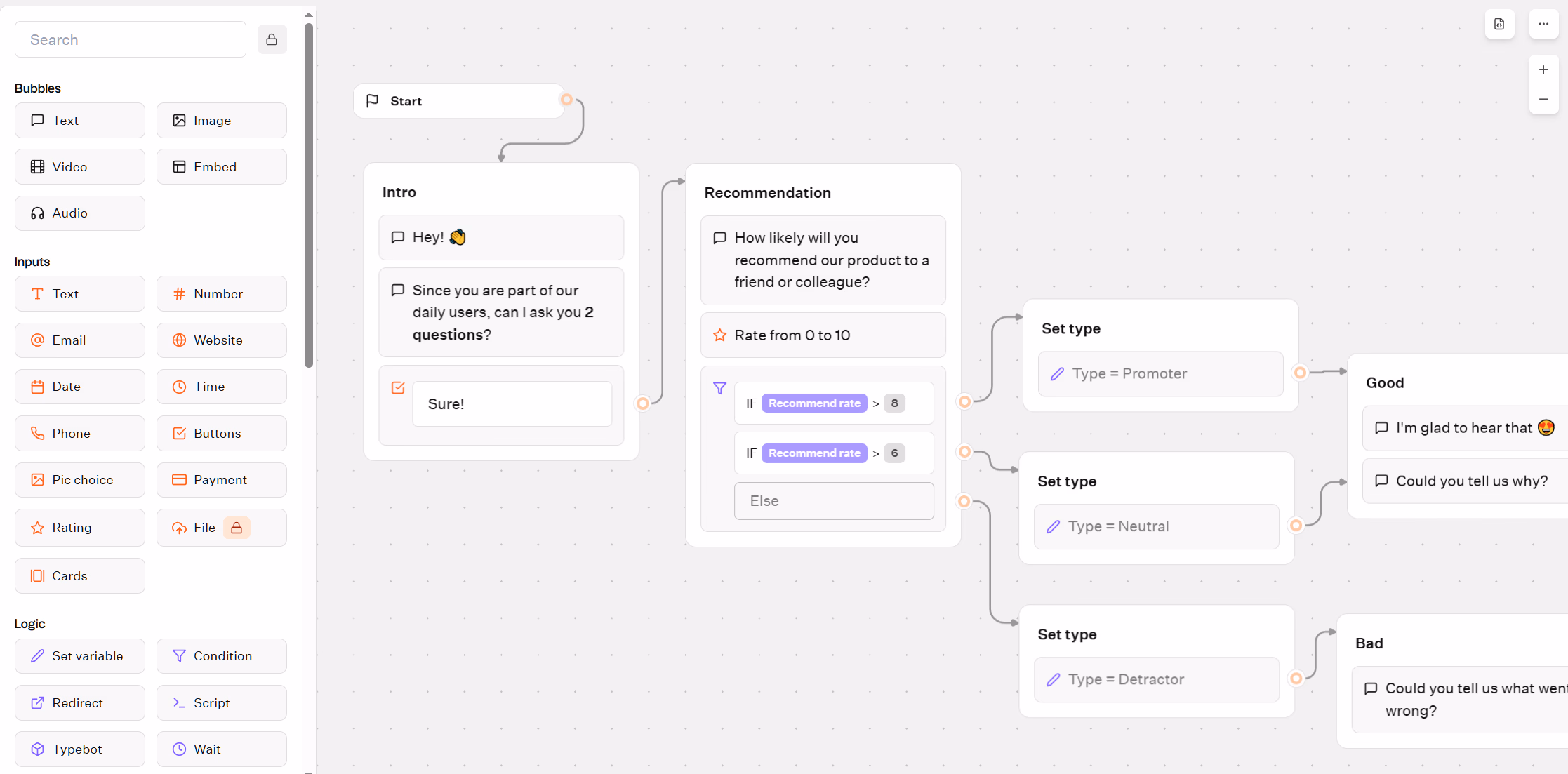1568x774 pixels.
Task: Select the Phone input block
Action: click(x=80, y=434)
